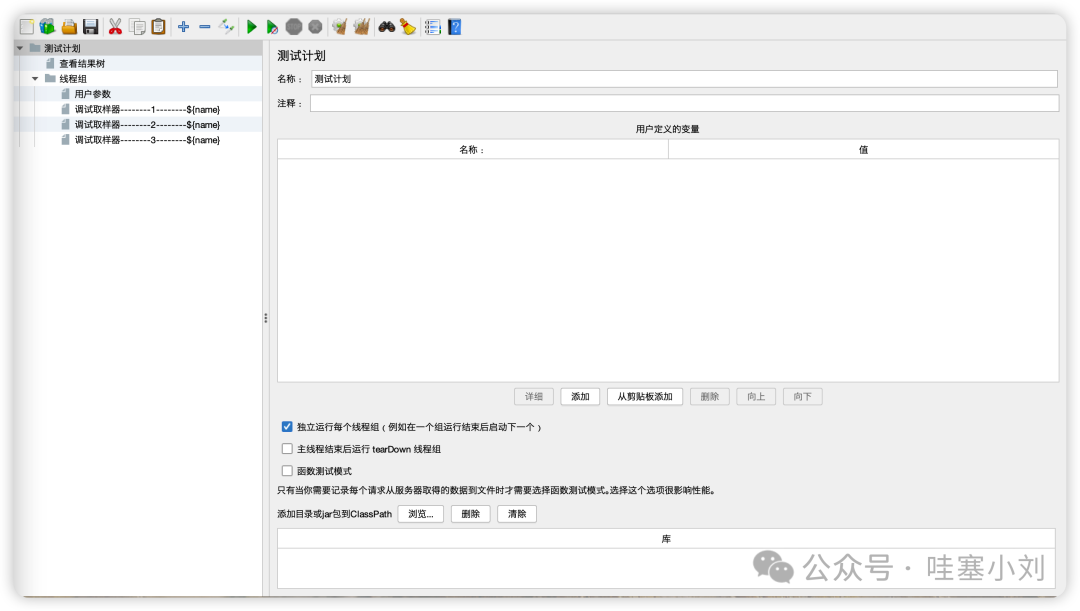The image size is (1080, 611).
Task: Click the 向下 button
Action: [802, 397]
